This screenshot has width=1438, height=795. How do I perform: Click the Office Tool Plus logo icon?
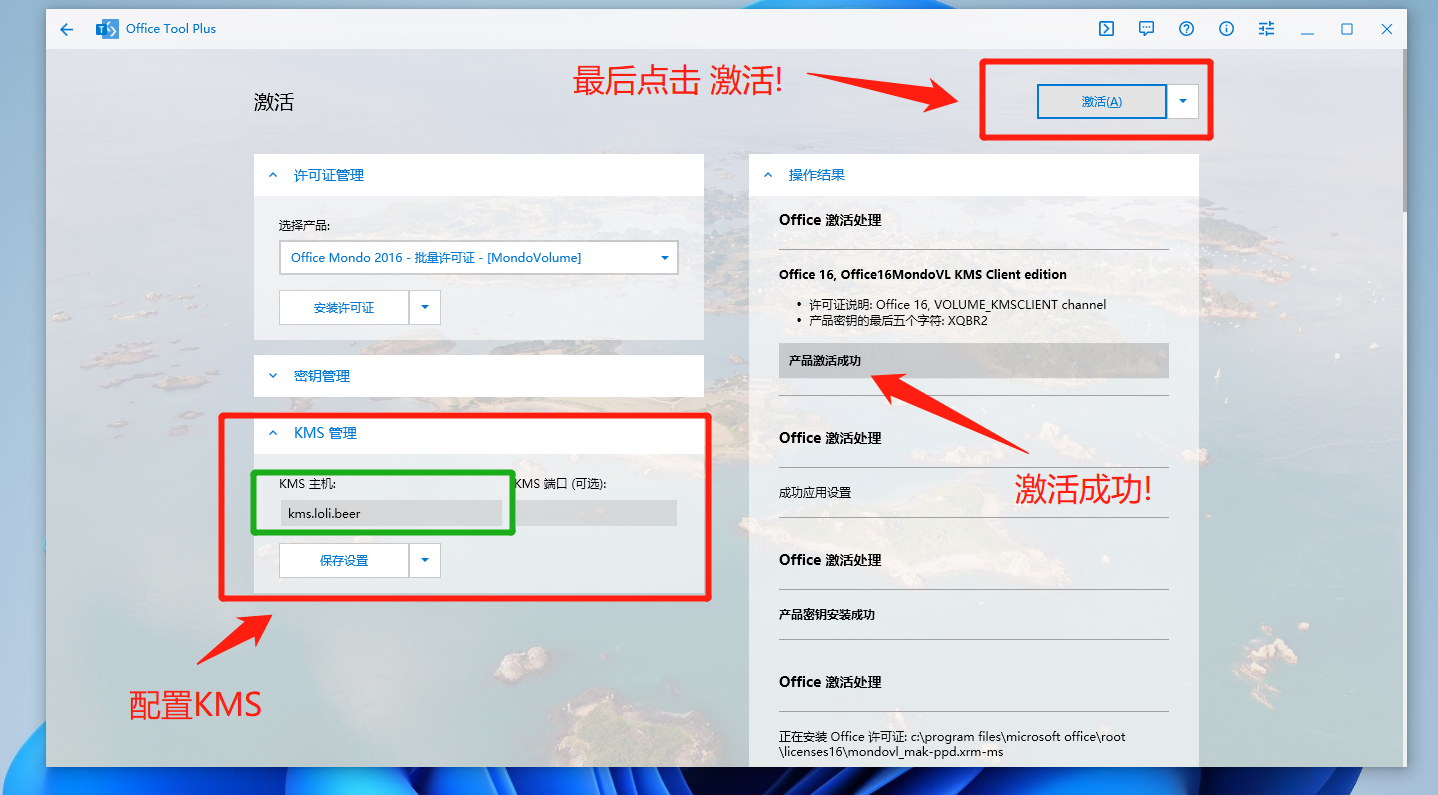click(x=106, y=29)
